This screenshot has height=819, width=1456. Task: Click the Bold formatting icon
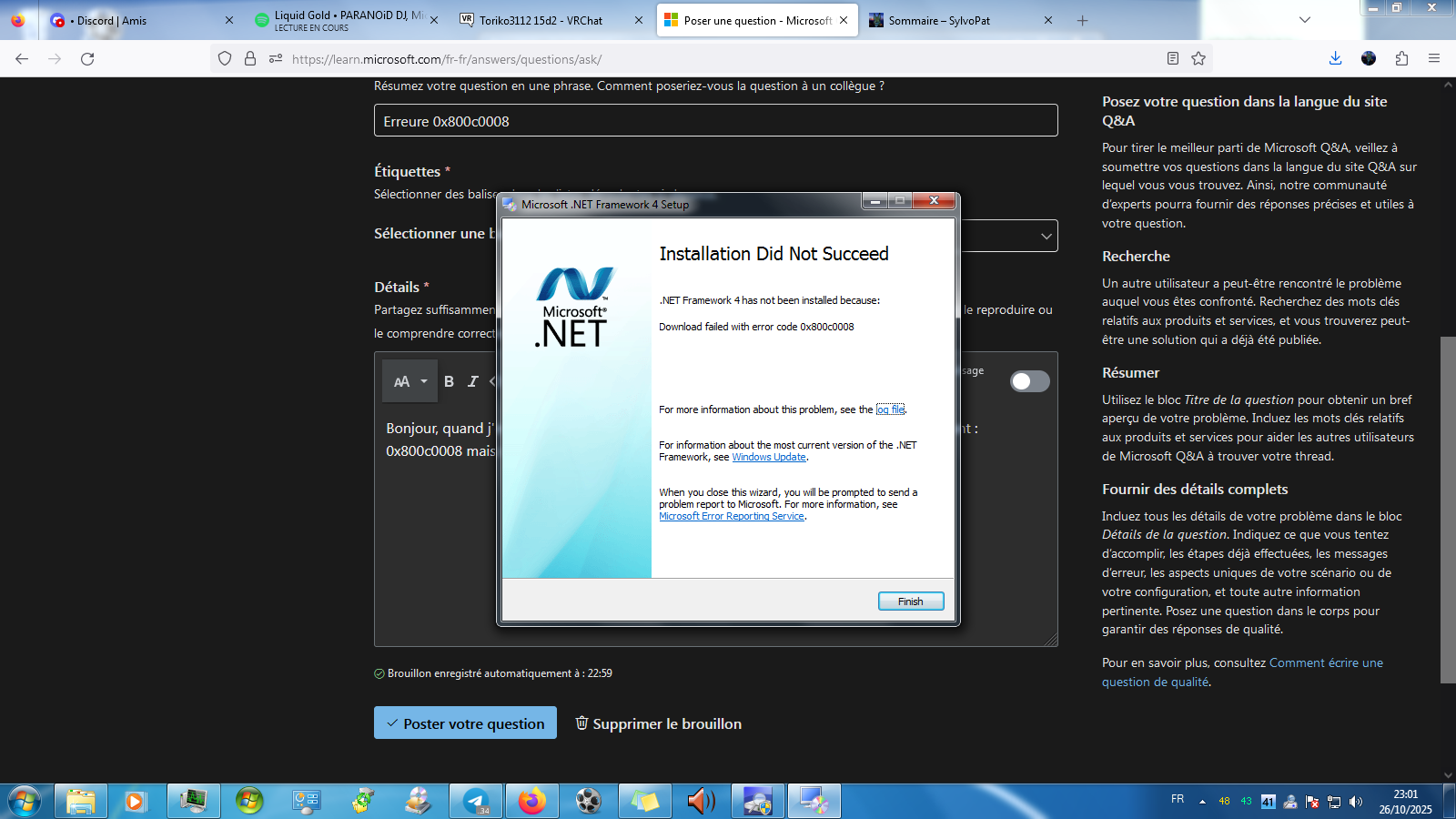449,382
